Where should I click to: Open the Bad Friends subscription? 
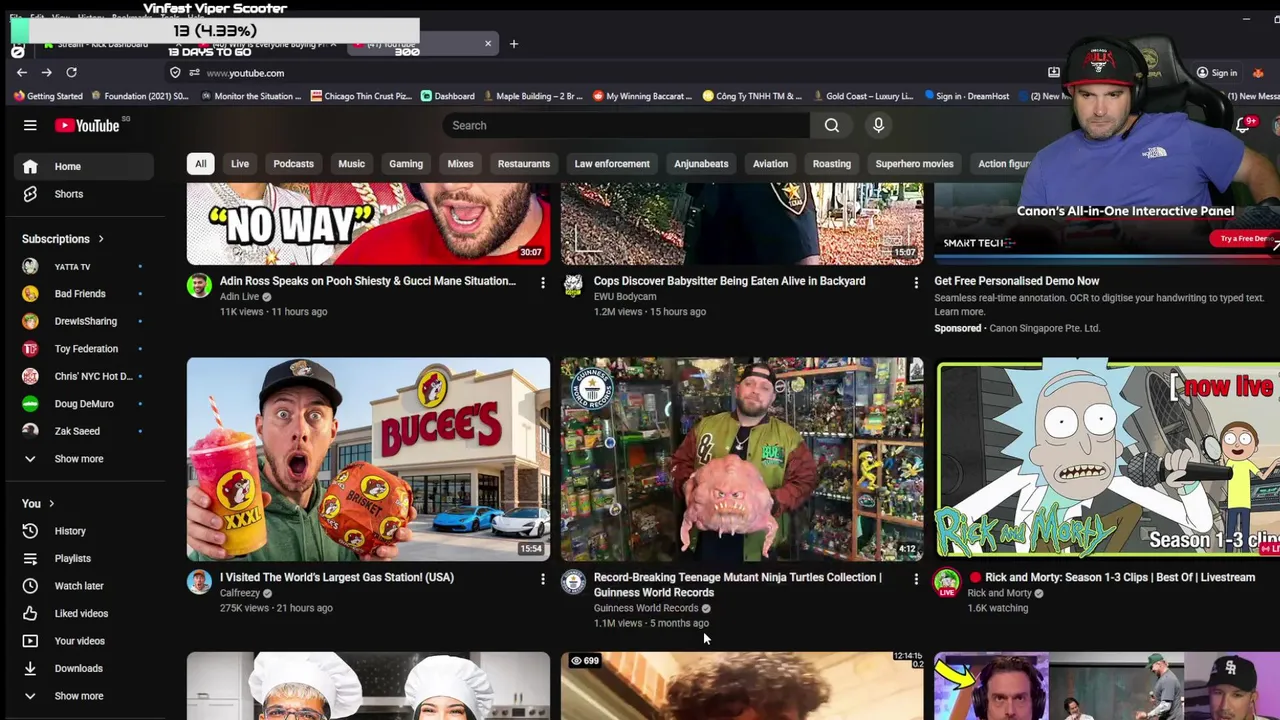pos(84,294)
